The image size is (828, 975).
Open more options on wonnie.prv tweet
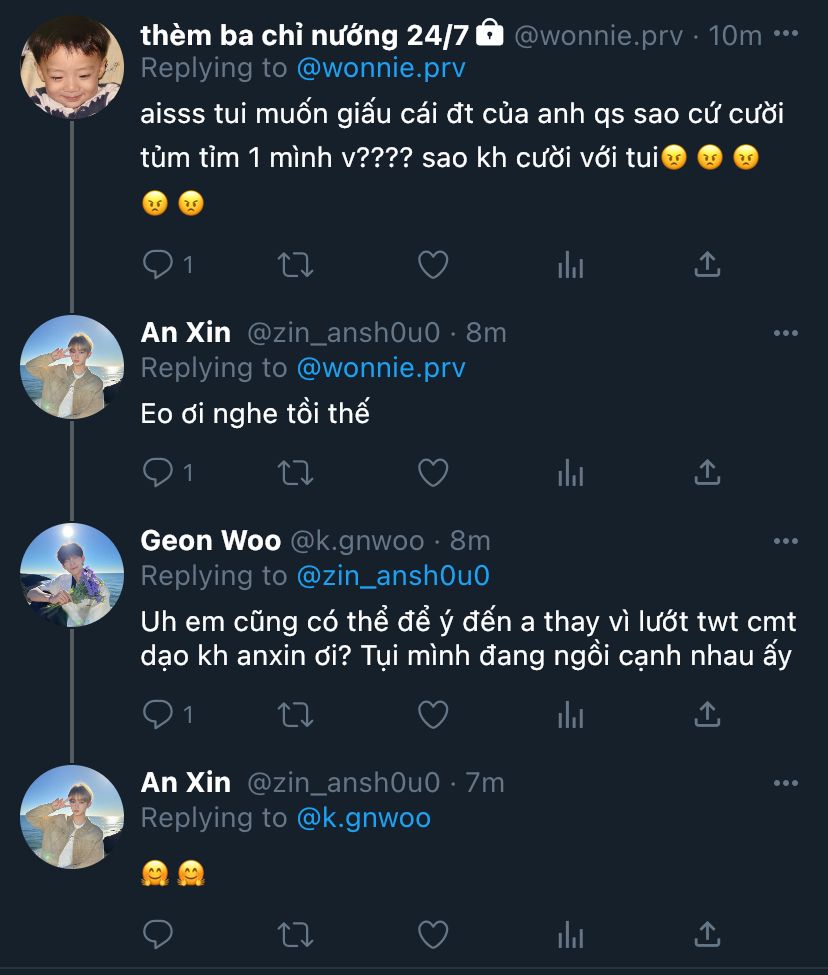[786, 34]
